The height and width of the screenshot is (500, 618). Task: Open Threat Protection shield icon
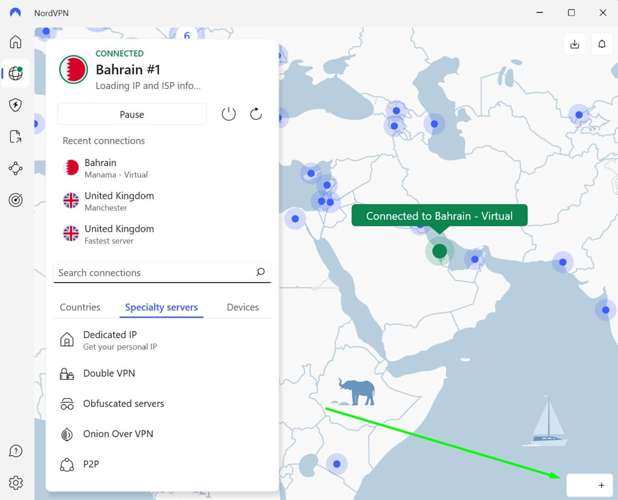pyautogui.click(x=15, y=105)
